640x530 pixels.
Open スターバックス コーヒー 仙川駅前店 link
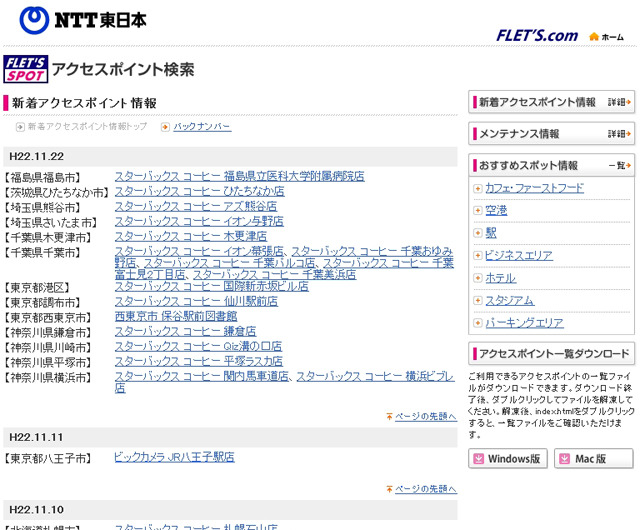196,301
